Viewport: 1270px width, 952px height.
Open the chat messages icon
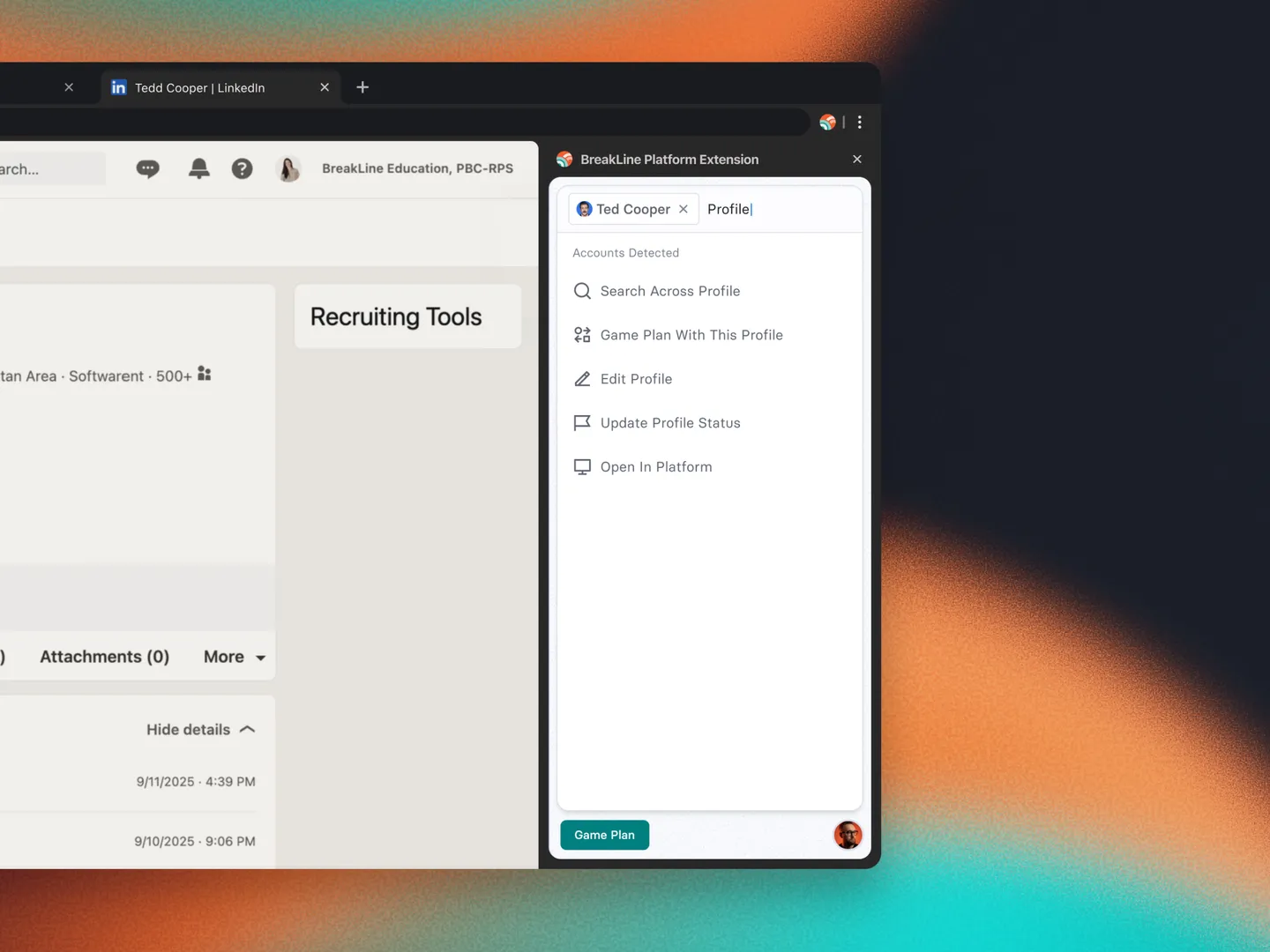click(148, 168)
